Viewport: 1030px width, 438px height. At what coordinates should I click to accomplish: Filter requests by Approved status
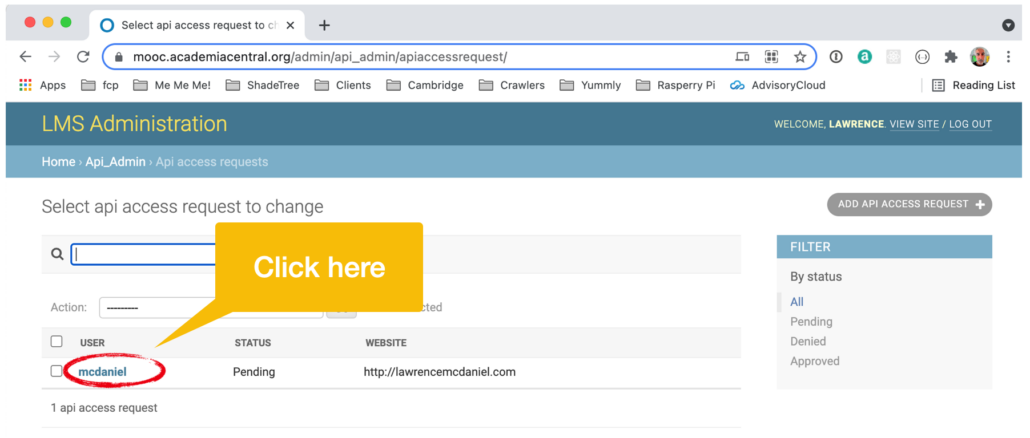click(x=815, y=361)
